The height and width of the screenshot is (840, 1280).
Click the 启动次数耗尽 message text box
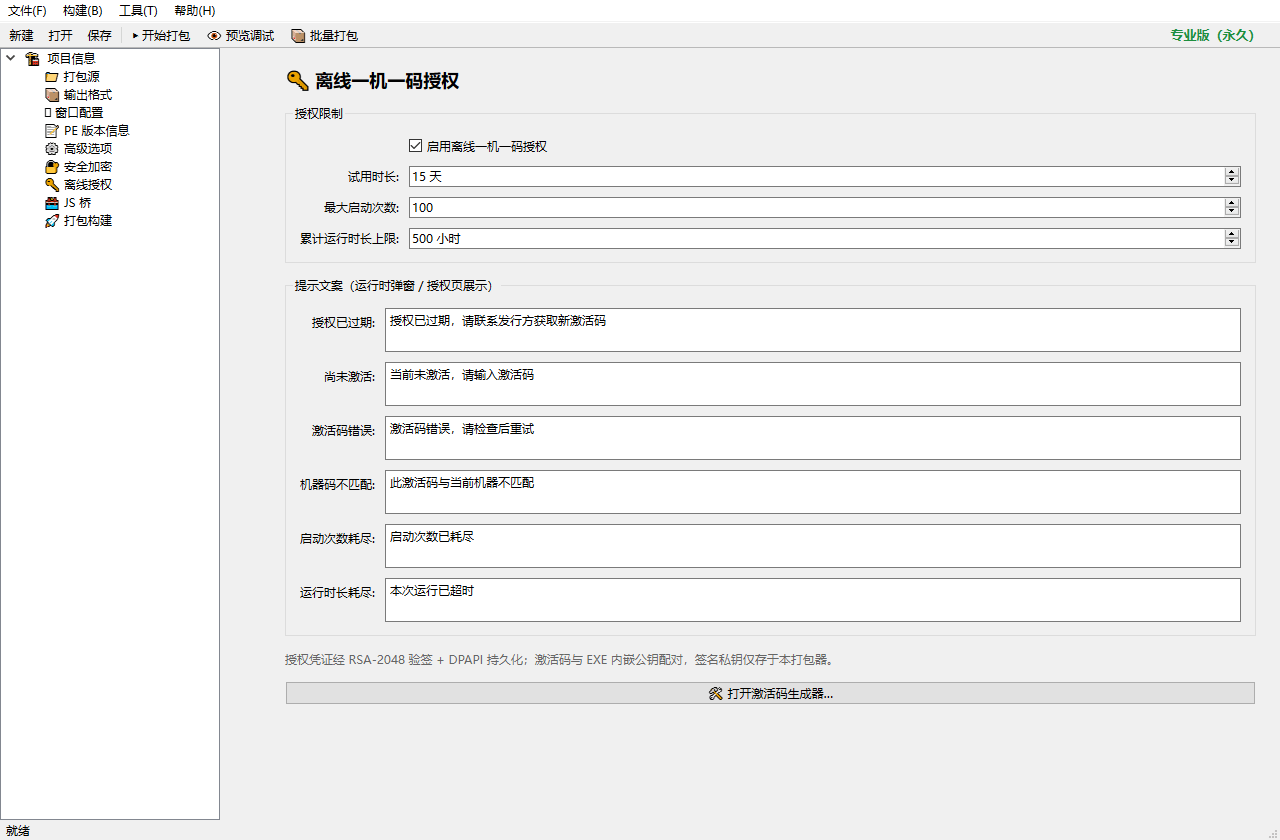pyautogui.click(x=813, y=546)
